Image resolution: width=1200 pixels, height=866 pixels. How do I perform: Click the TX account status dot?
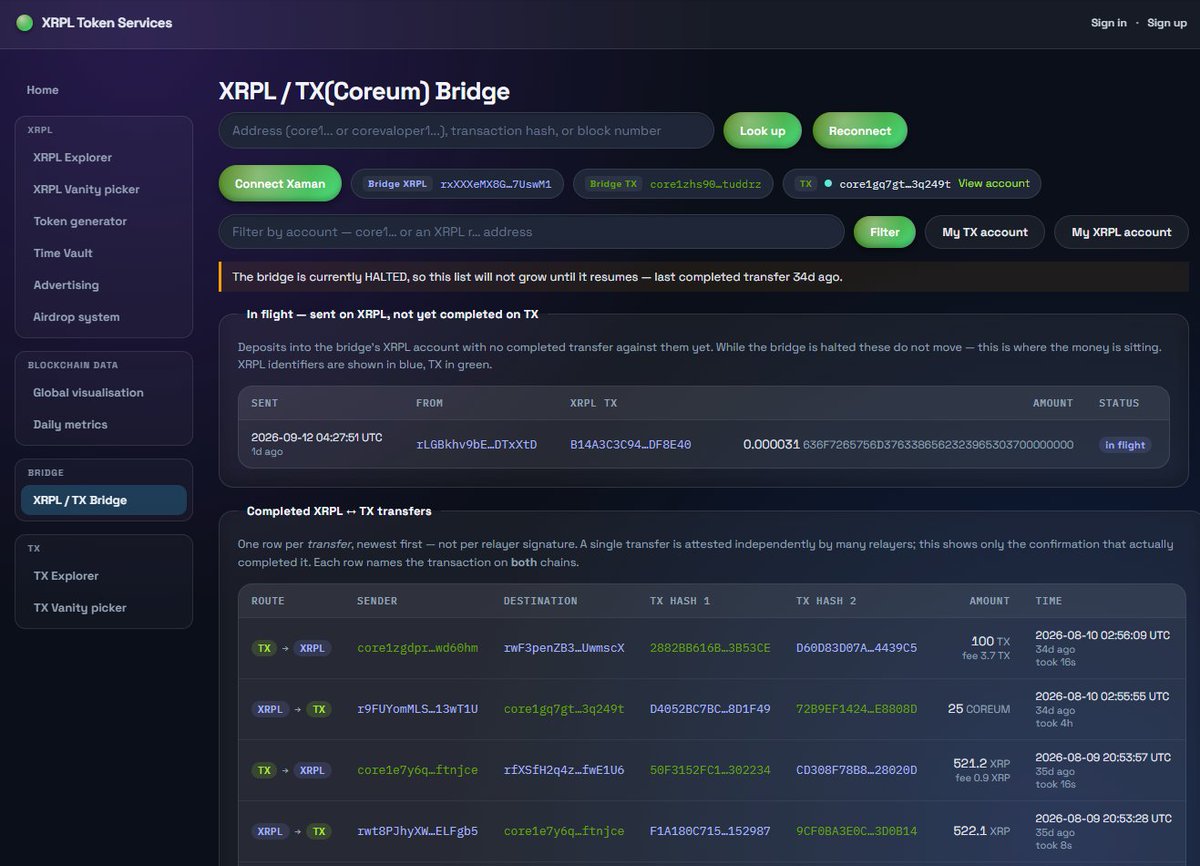828,184
